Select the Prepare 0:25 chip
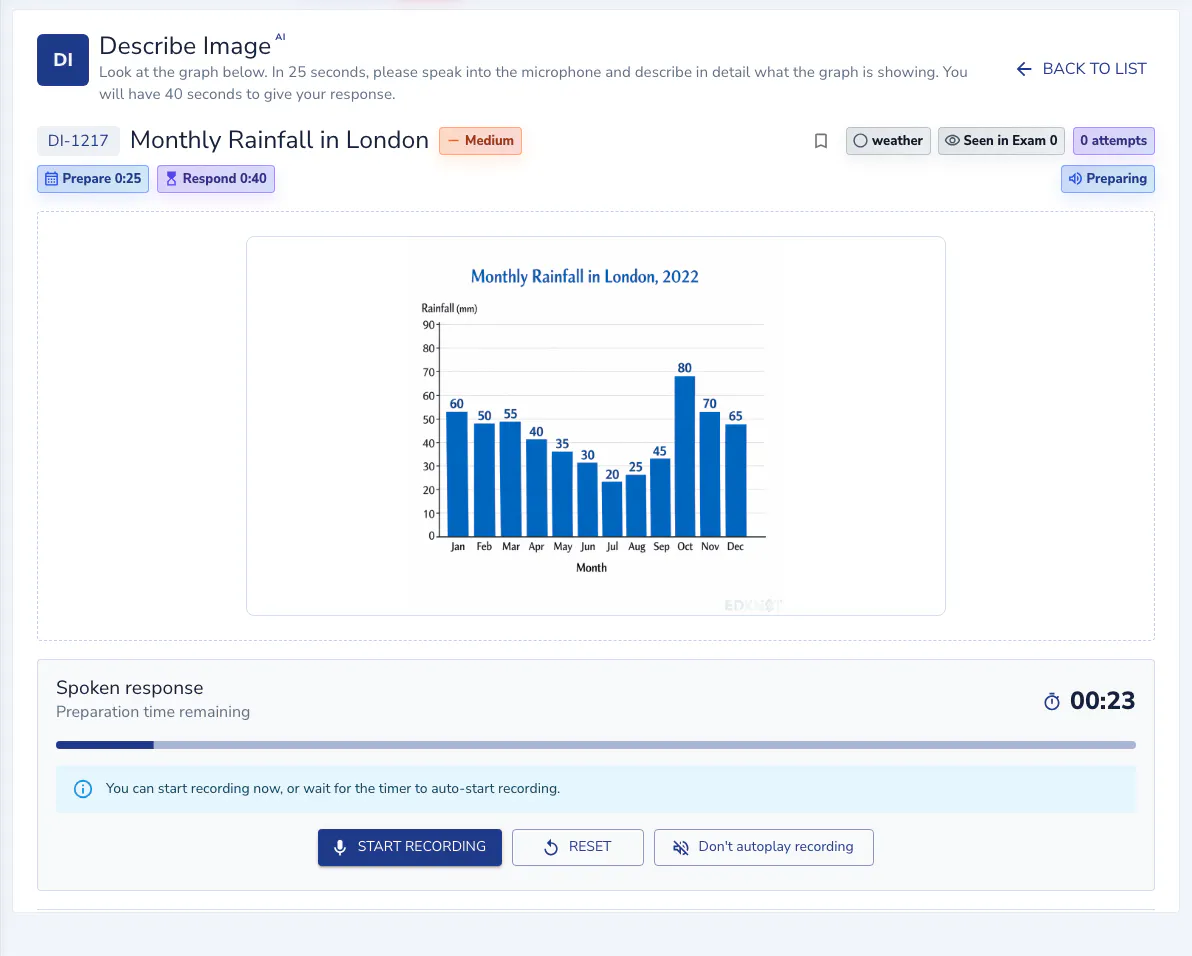 [x=93, y=179]
